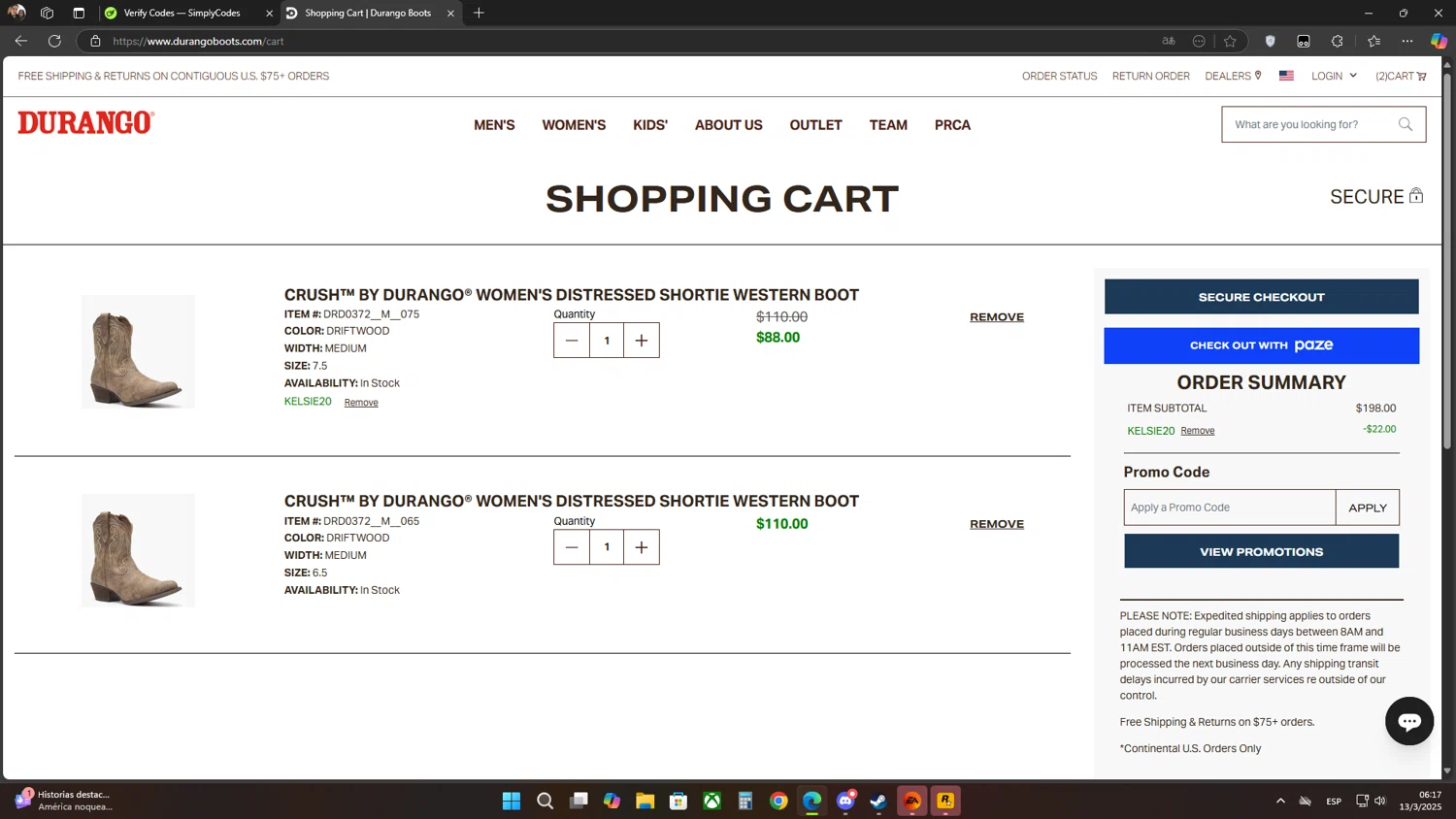This screenshot has width=1456, height=819.
Task: Remove size 7.5 boot from cart
Action: point(996,317)
